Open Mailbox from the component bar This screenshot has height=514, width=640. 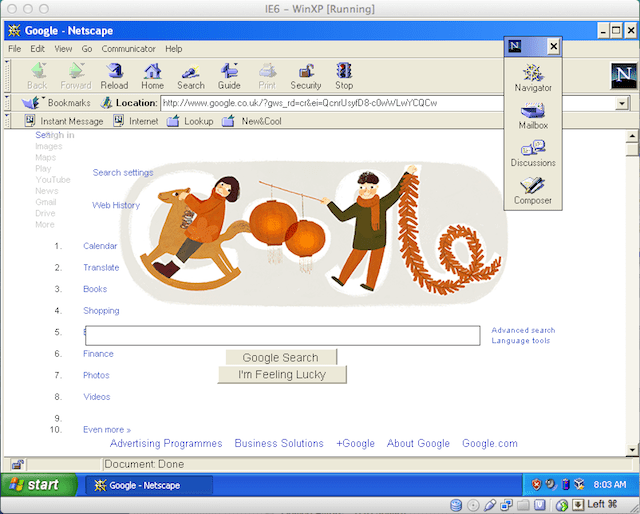tap(533, 116)
